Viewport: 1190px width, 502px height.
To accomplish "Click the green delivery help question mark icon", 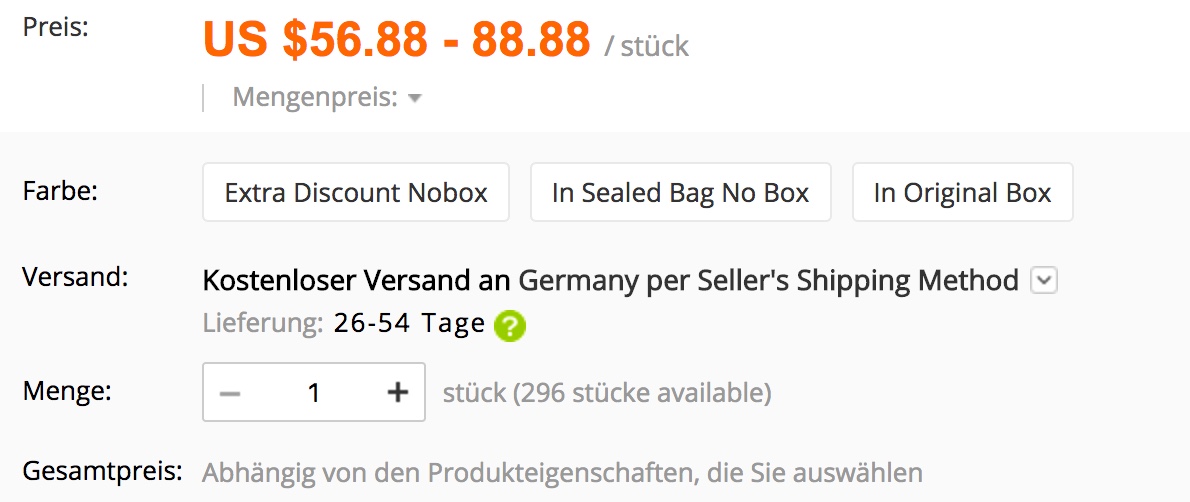I will click(510, 325).
